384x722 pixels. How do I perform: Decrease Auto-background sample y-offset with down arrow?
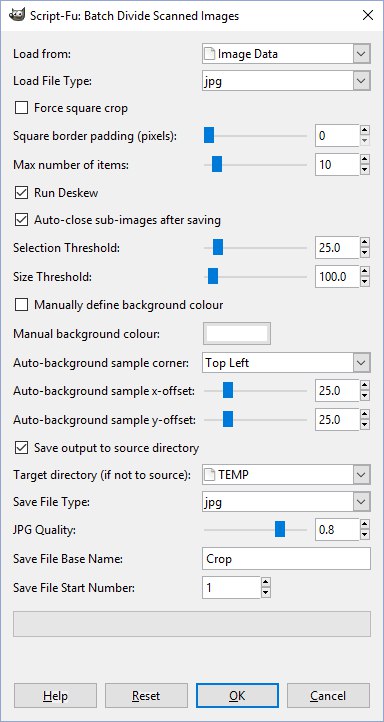[x=365, y=425]
